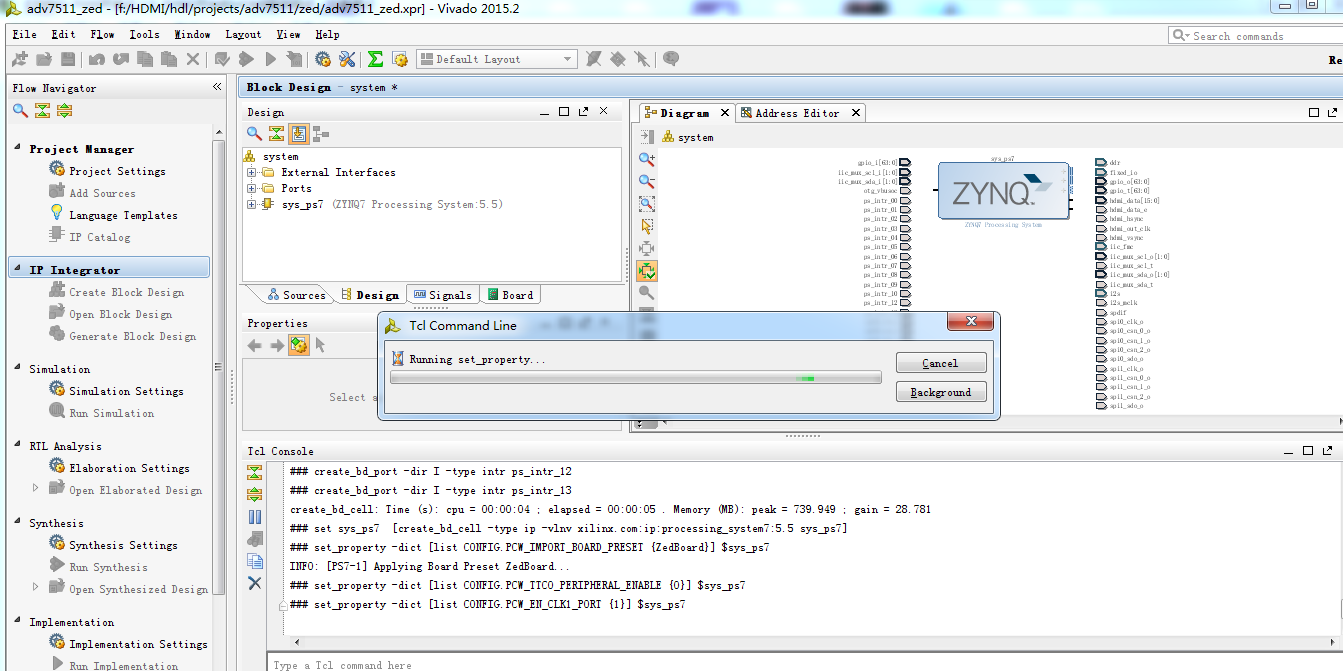The width and height of the screenshot is (1343, 671).
Task: Click Background in Tcl Command Line dialog
Action: (x=941, y=392)
